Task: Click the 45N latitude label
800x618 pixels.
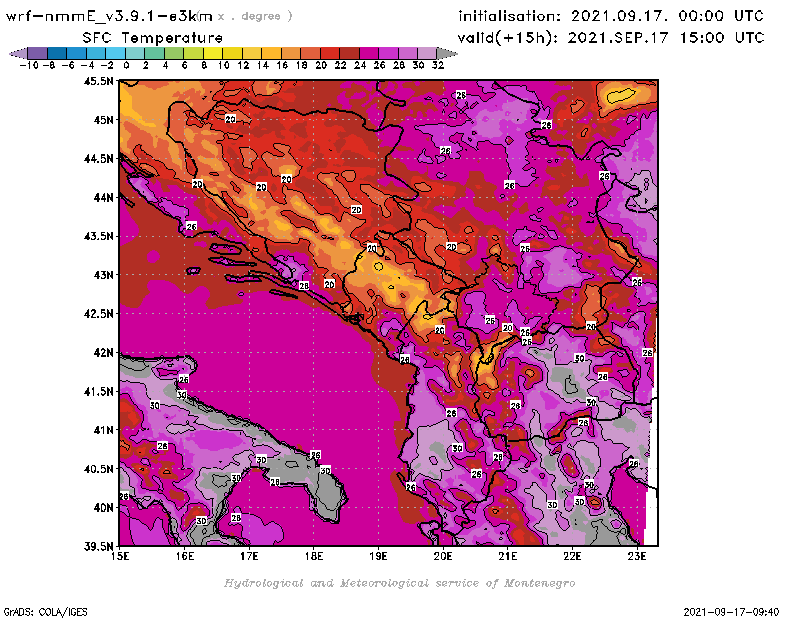Action: coord(103,120)
